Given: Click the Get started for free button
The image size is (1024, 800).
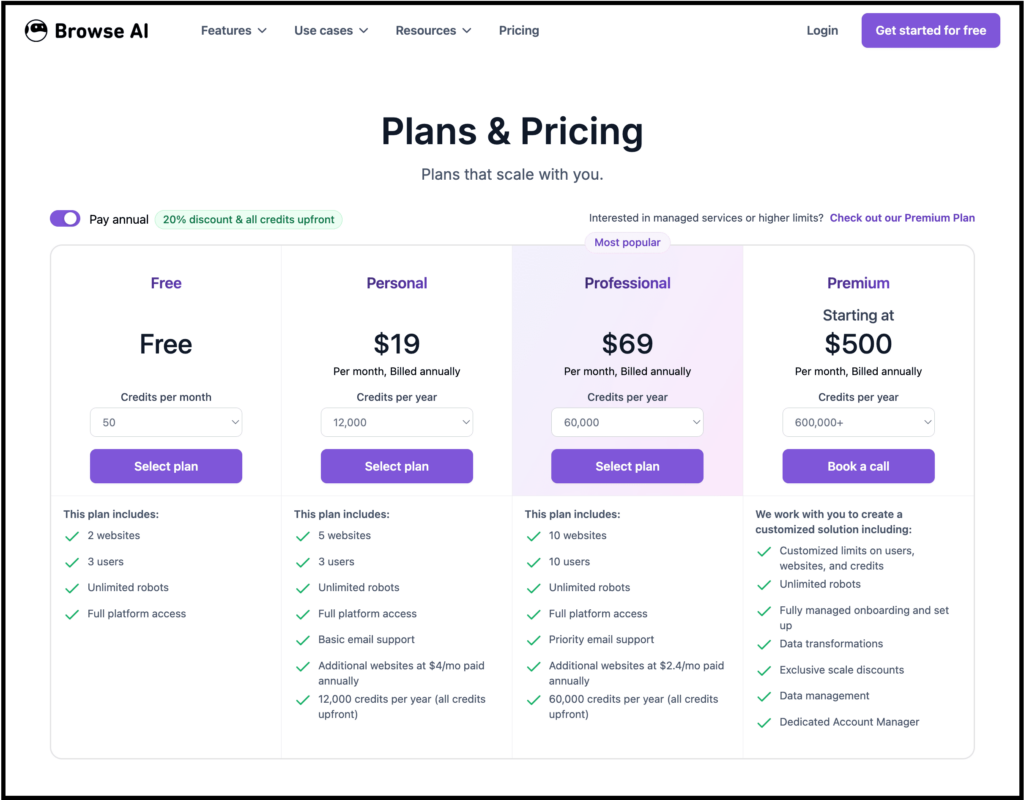Looking at the screenshot, I should (930, 30).
